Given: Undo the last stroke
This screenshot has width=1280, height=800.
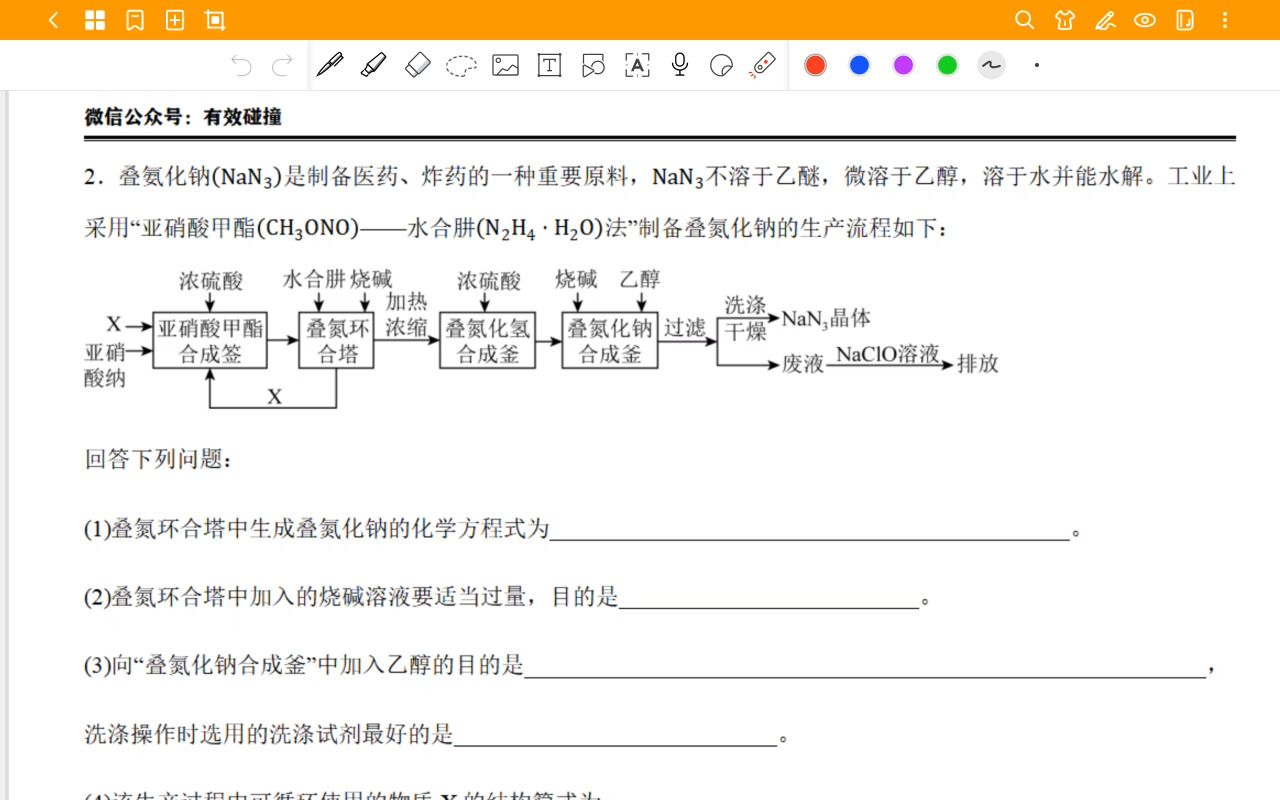Looking at the screenshot, I should (x=241, y=66).
